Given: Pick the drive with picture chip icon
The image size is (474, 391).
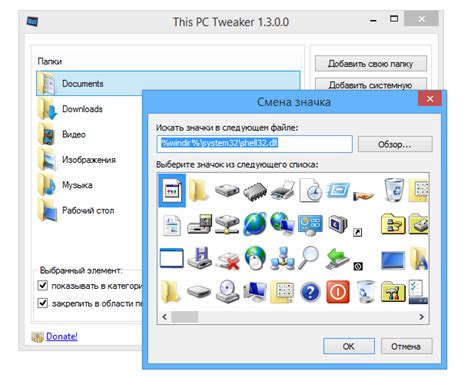Looking at the screenshot, I should click(x=199, y=224).
